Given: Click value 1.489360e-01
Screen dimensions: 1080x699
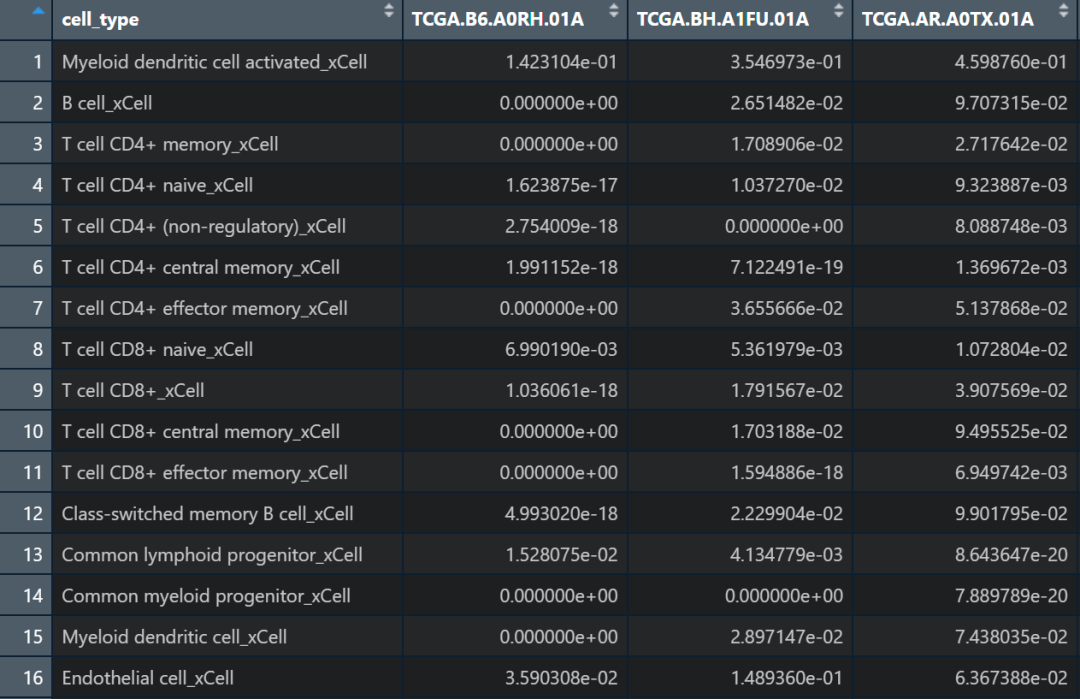Looking at the screenshot, I should tap(787, 678).
